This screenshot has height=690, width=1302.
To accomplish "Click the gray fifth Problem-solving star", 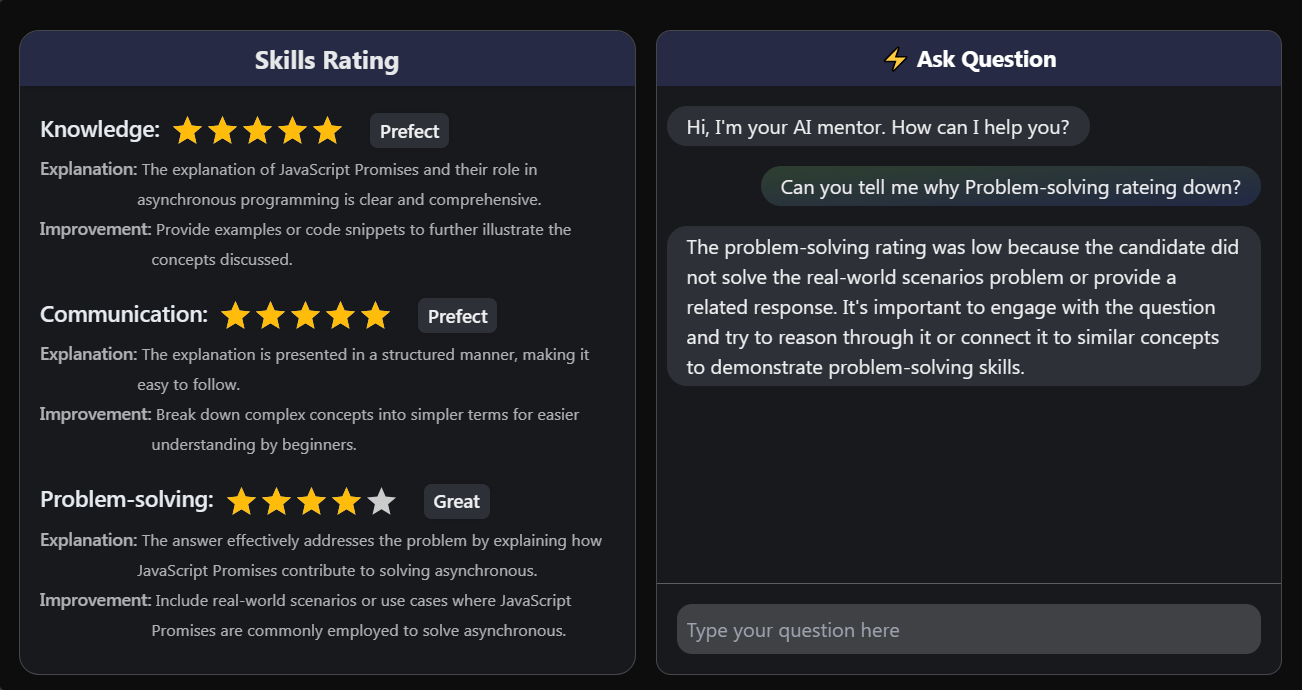I will 381,501.
